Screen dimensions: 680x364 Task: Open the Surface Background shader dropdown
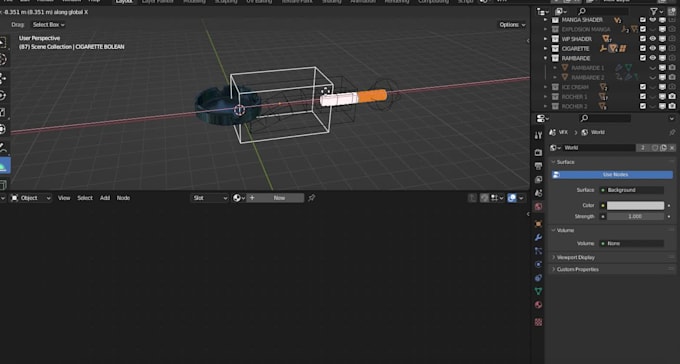[632, 190]
